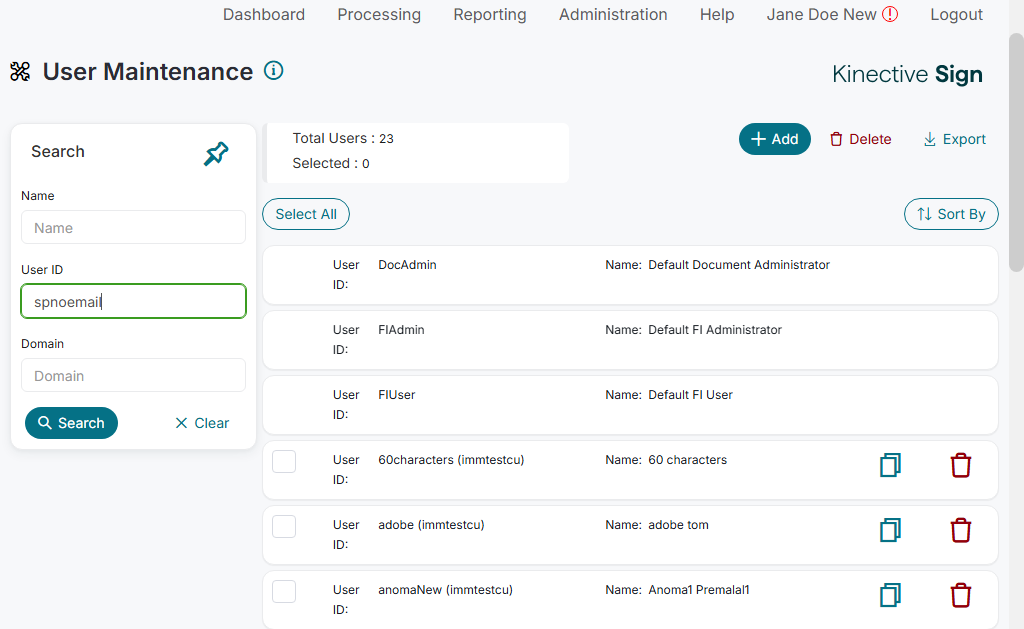Open the Help menu item
1024x629 pixels.
[717, 15]
